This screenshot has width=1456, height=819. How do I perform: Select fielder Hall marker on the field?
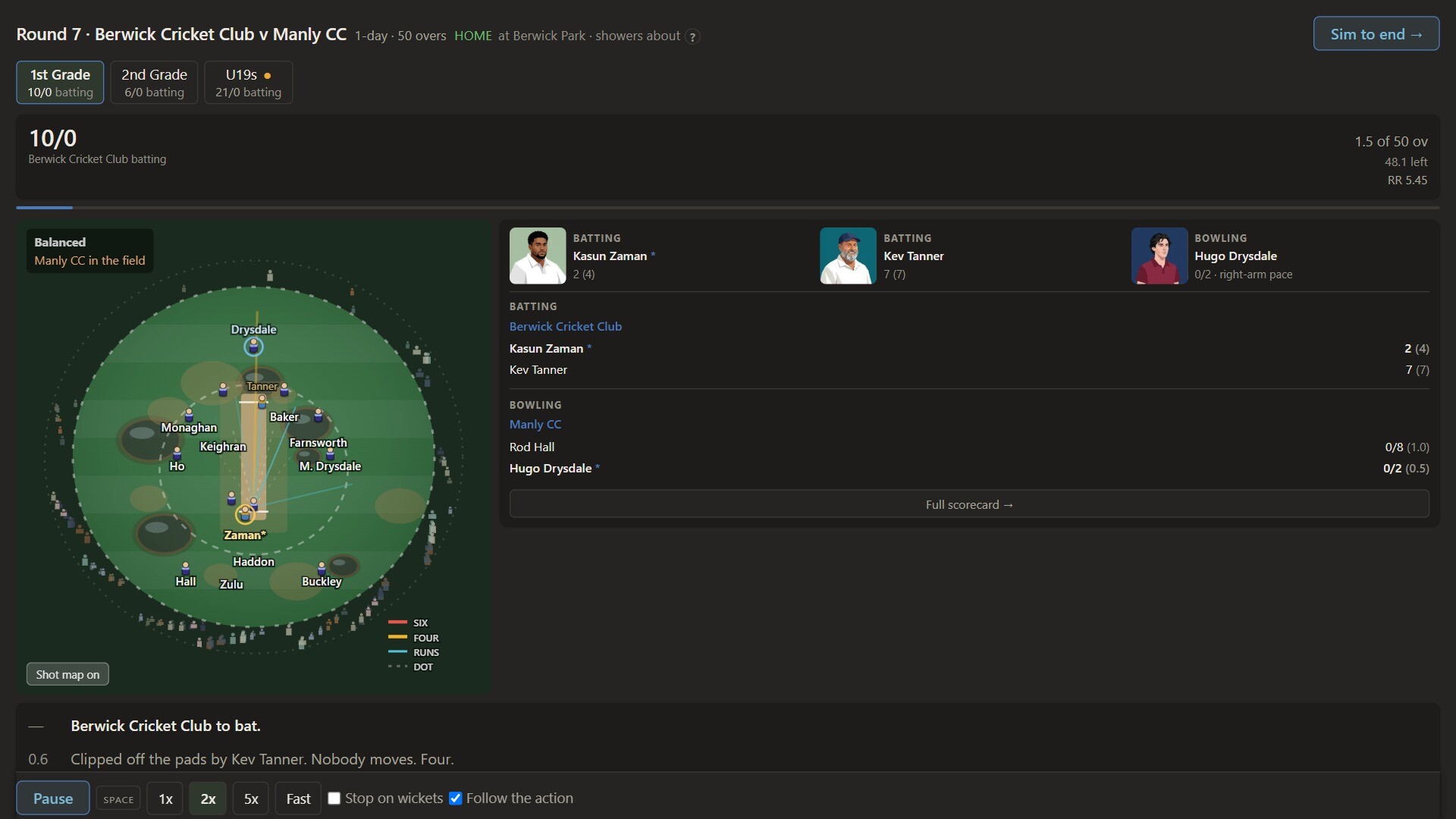coord(186,568)
